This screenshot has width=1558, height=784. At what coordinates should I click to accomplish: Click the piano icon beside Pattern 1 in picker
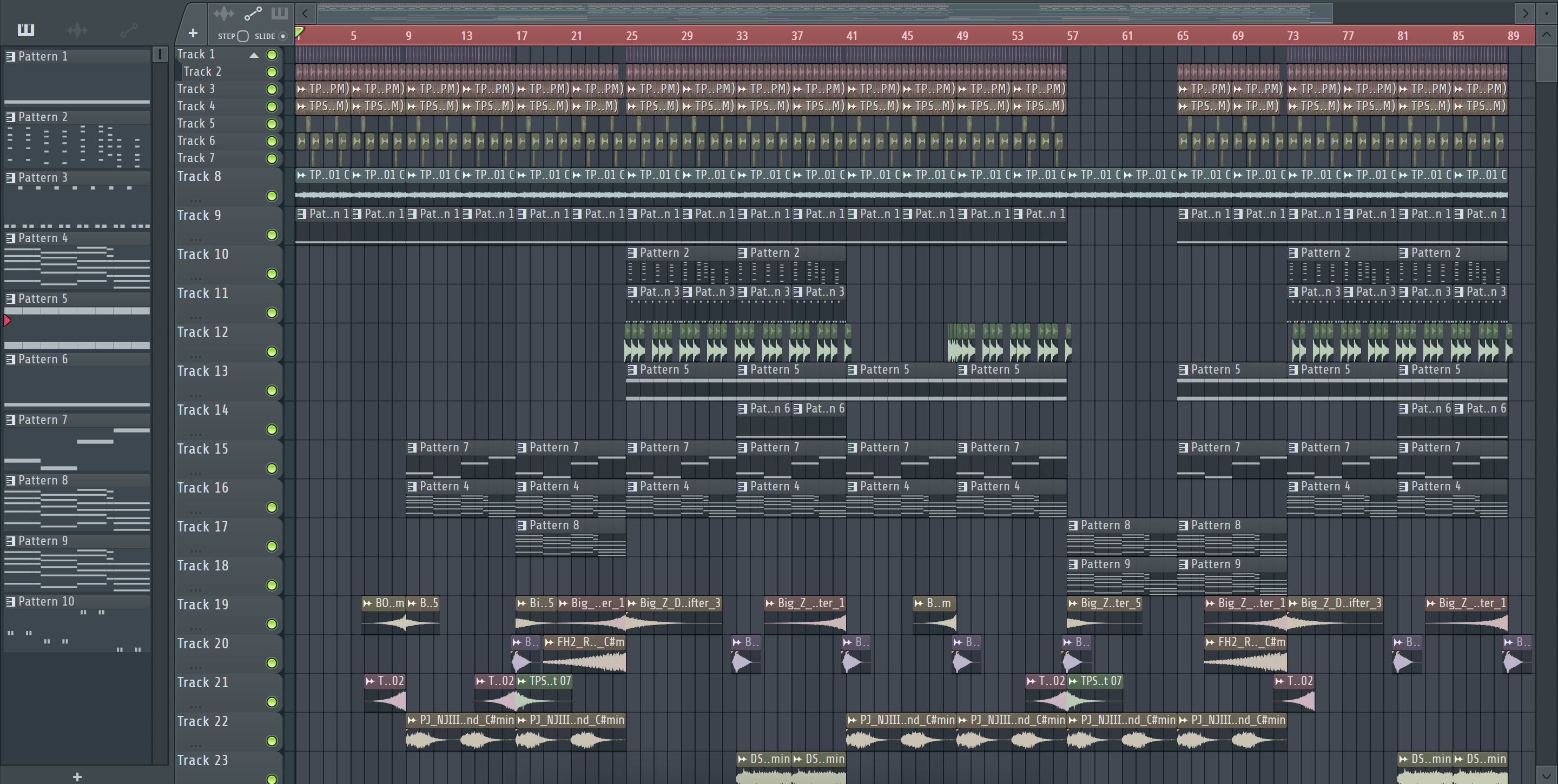pos(10,56)
